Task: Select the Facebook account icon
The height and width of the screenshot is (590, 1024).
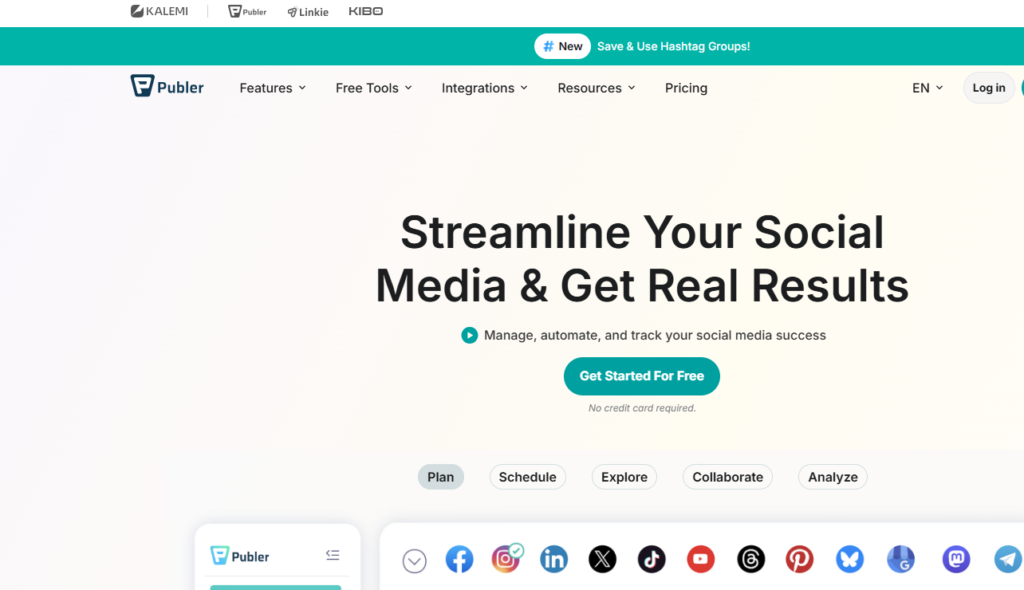Action: pos(459,559)
